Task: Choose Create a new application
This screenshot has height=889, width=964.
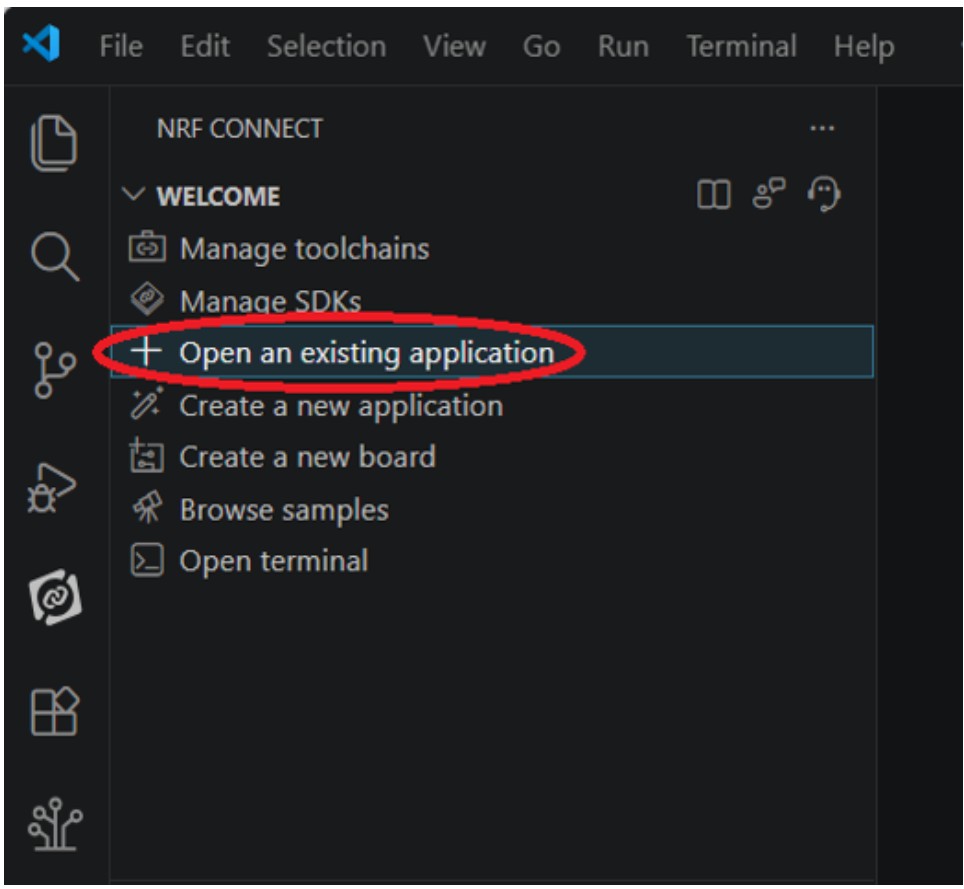Action: click(492, 405)
